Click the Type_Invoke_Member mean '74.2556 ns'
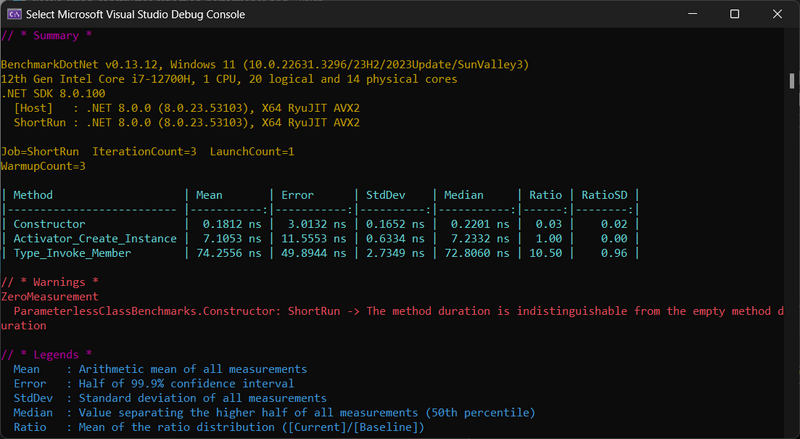 point(229,253)
